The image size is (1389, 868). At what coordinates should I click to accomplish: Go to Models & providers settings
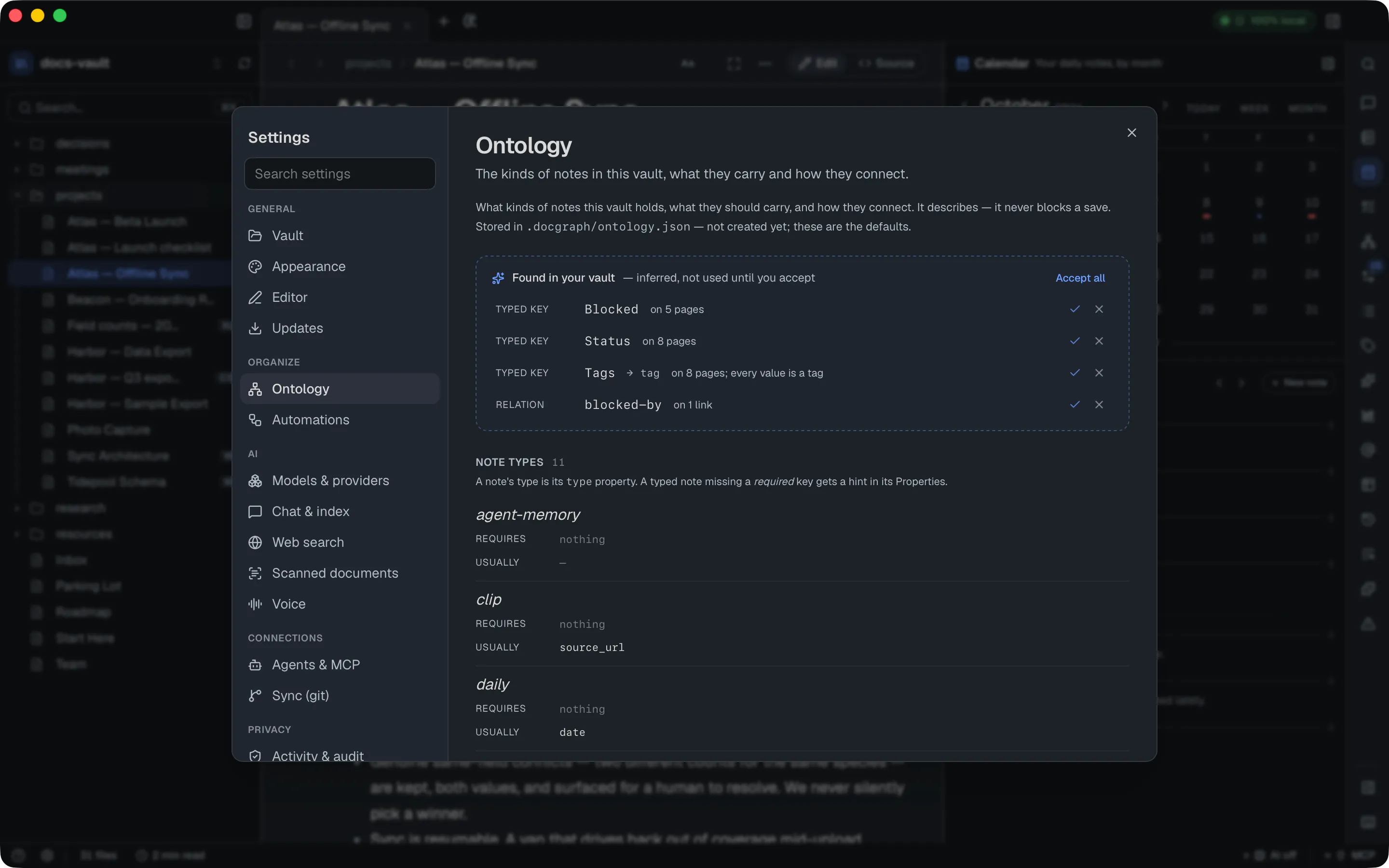(x=340, y=481)
